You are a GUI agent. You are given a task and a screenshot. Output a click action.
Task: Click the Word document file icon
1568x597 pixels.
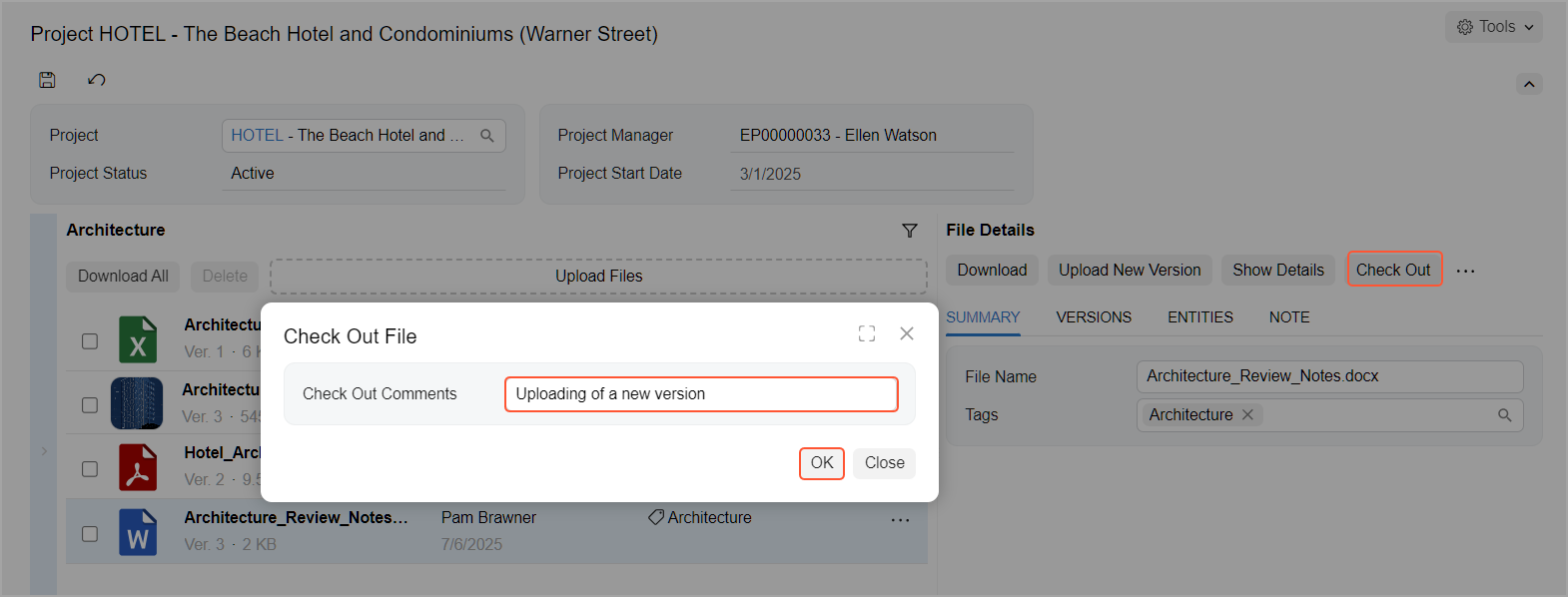point(138,532)
